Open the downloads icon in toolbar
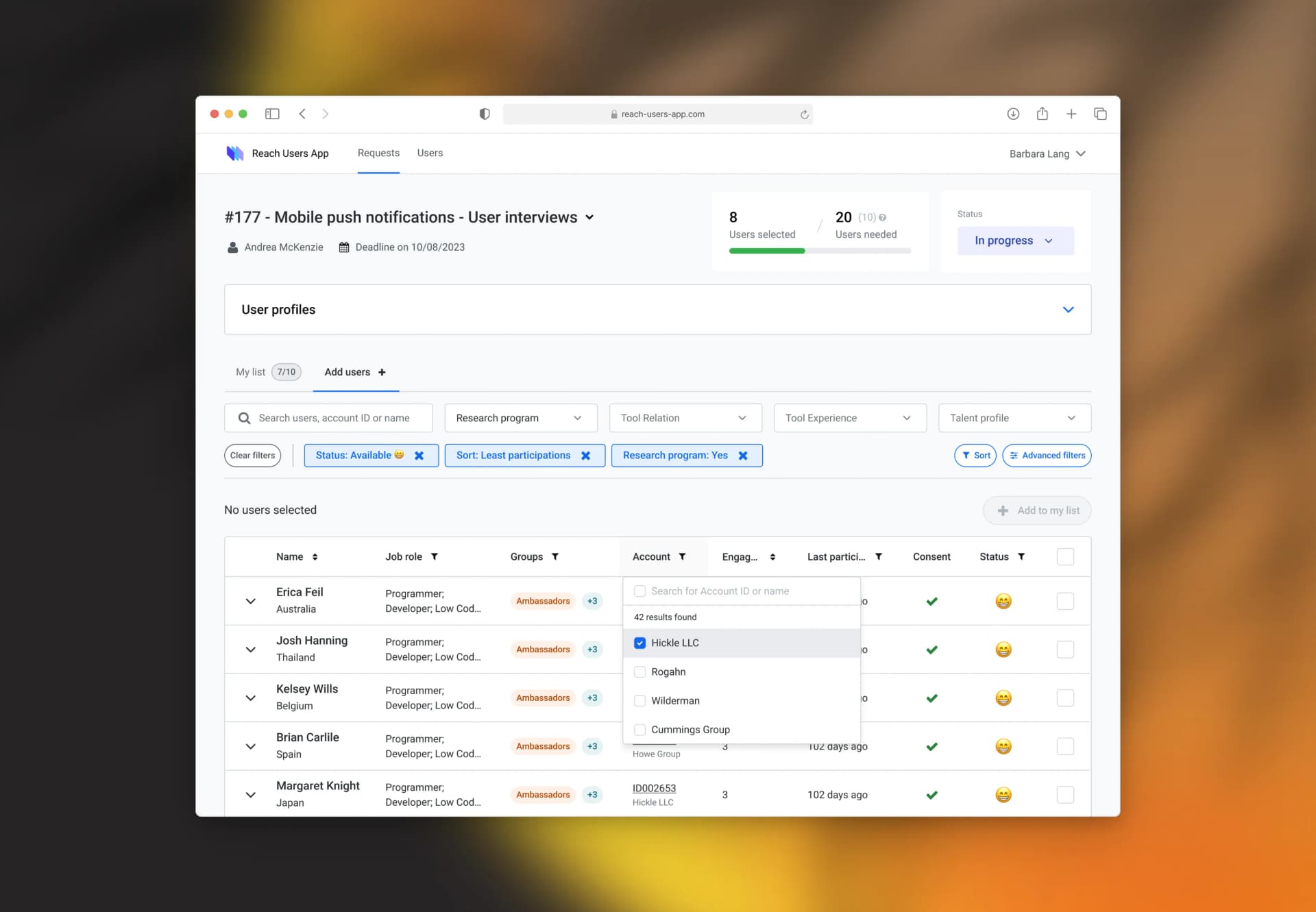Image resolution: width=1316 pixels, height=912 pixels. 1013,114
